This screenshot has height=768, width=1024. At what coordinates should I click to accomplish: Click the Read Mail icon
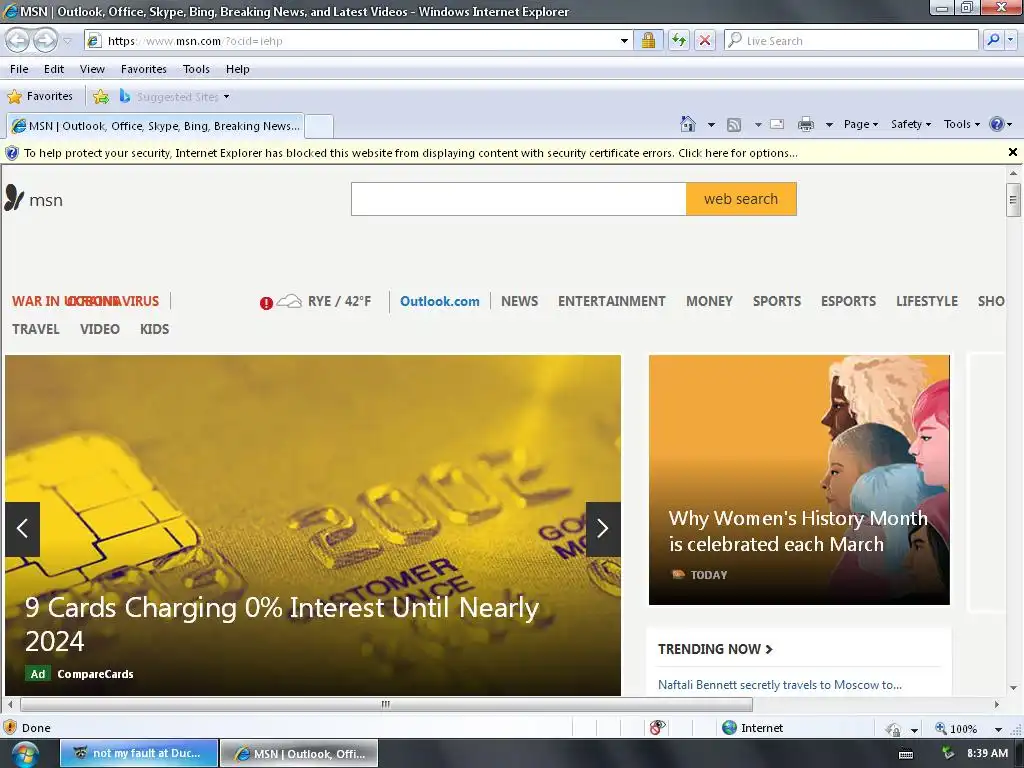pyautogui.click(x=777, y=124)
